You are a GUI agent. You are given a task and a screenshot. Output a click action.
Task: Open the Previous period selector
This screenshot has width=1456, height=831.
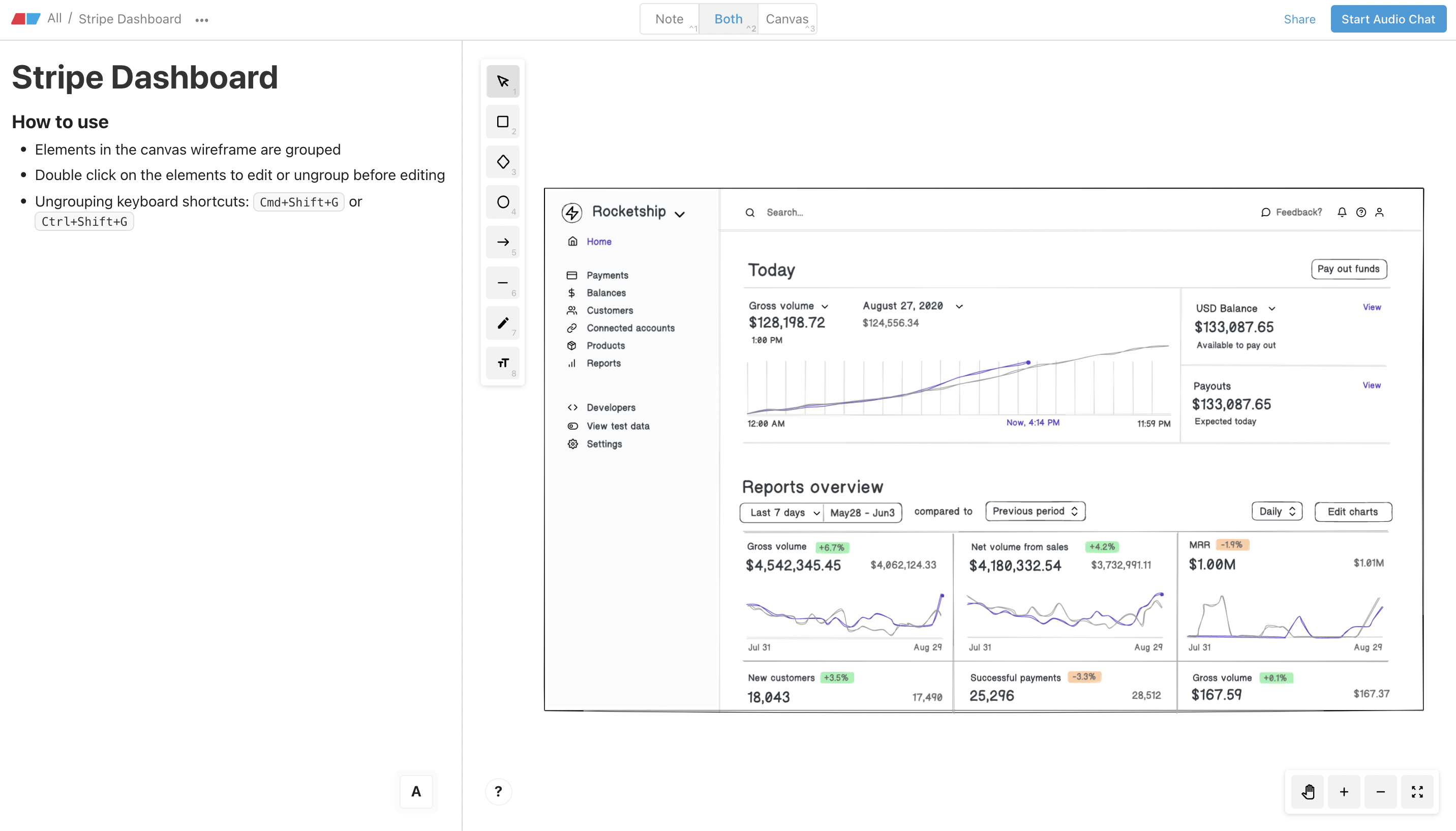click(1036, 512)
